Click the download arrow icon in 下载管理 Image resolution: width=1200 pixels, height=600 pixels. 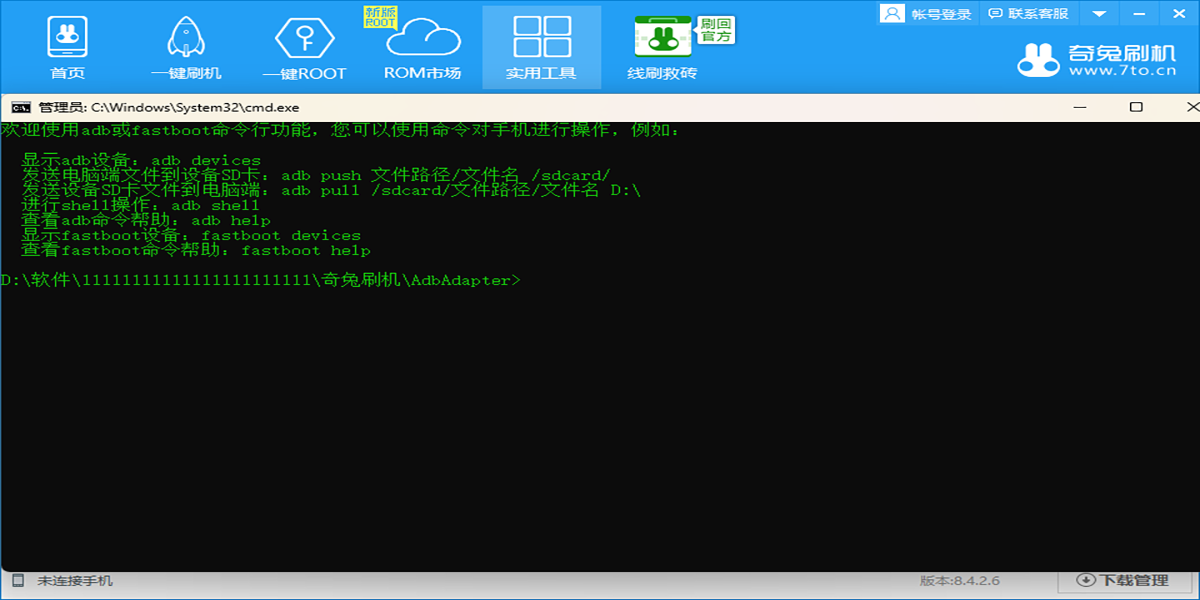pyautogui.click(x=1087, y=578)
